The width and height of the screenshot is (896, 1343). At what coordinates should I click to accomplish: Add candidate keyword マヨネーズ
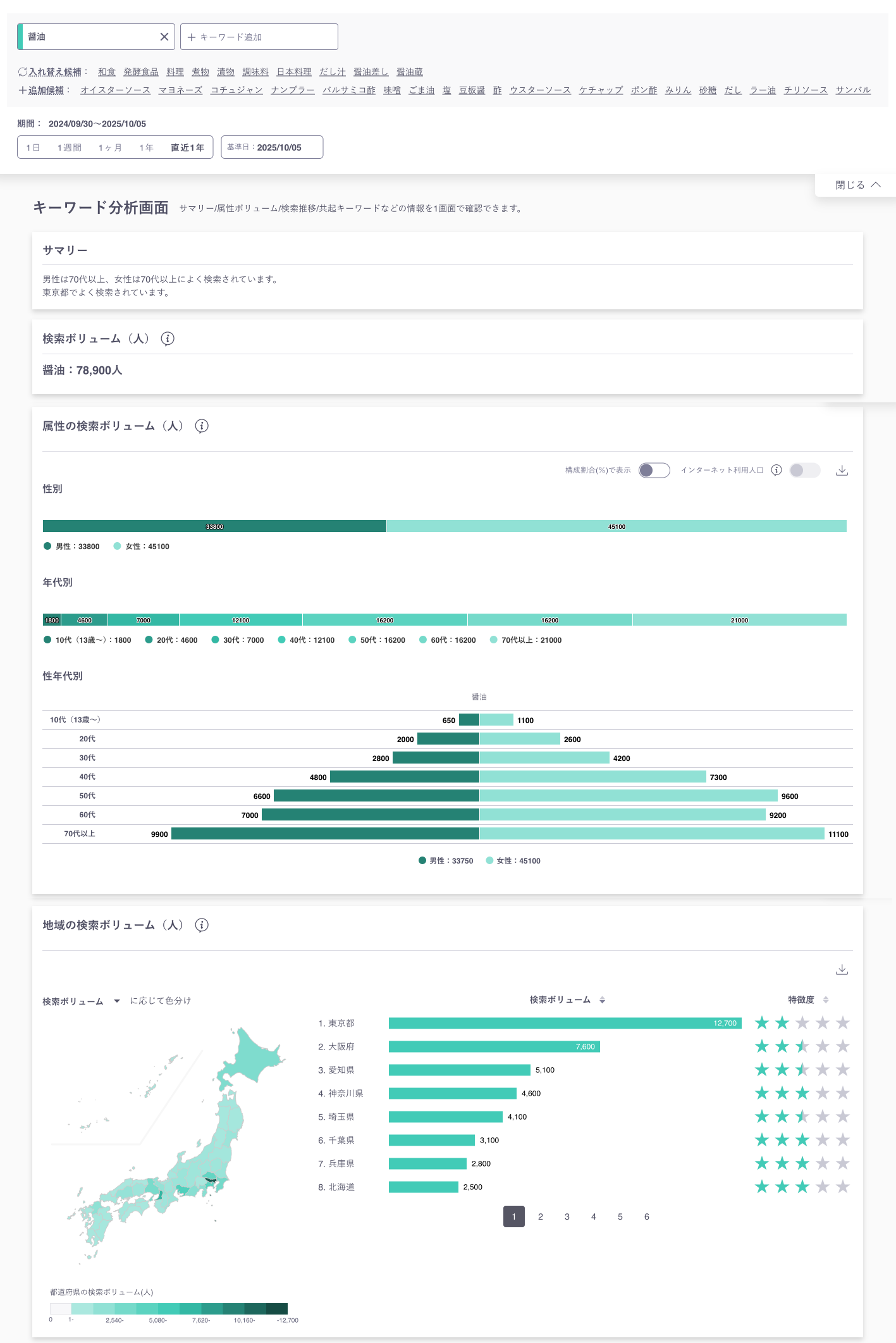pos(180,90)
